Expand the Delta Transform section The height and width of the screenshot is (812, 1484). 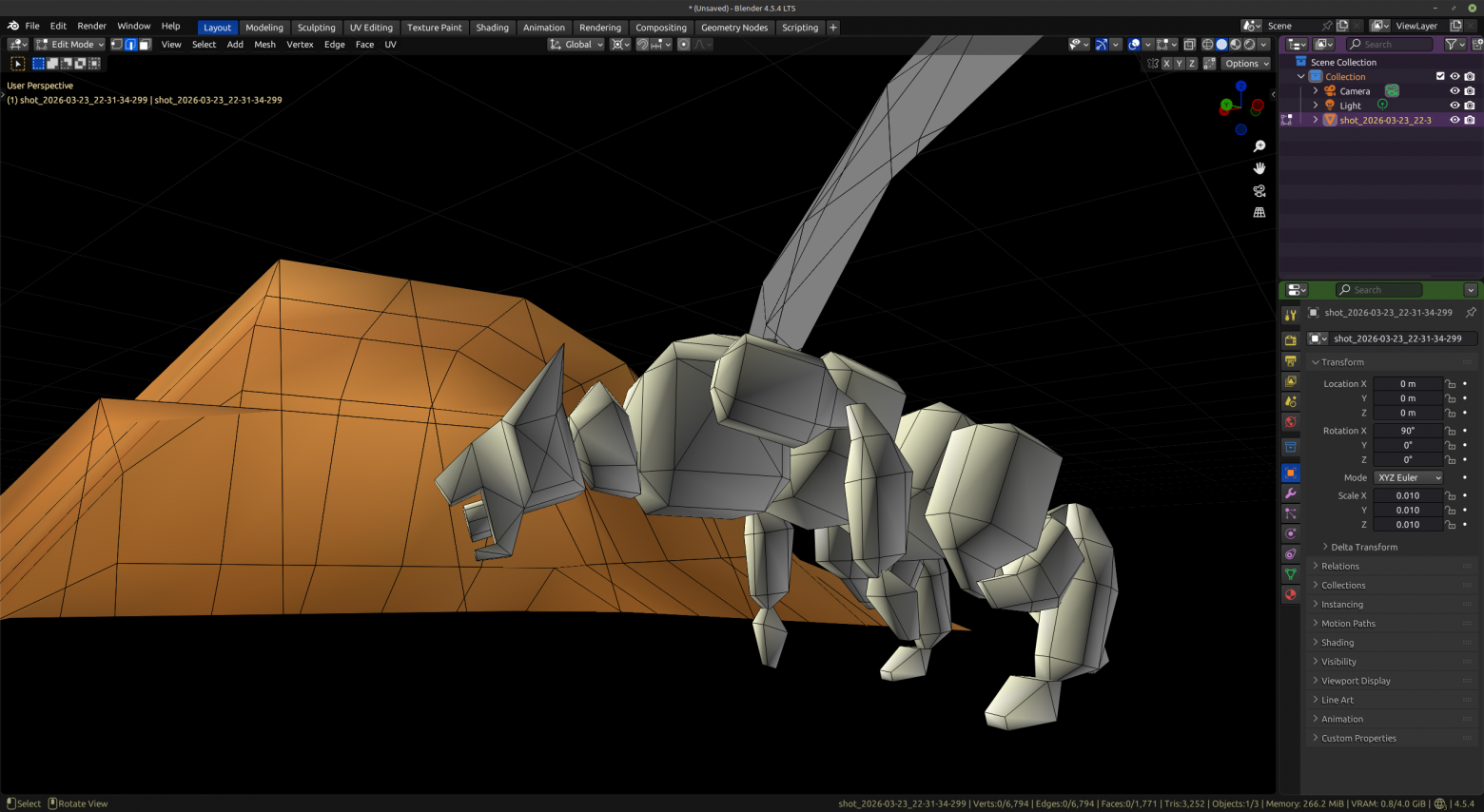pyautogui.click(x=1364, y=547)
